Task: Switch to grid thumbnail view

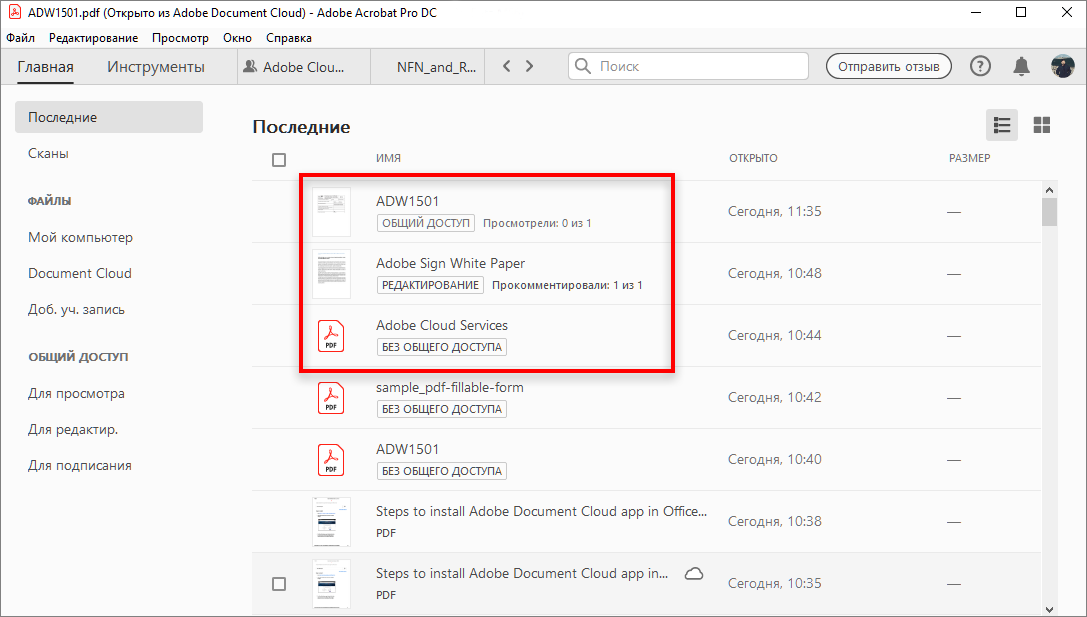Action: [x=1041, y=125]
